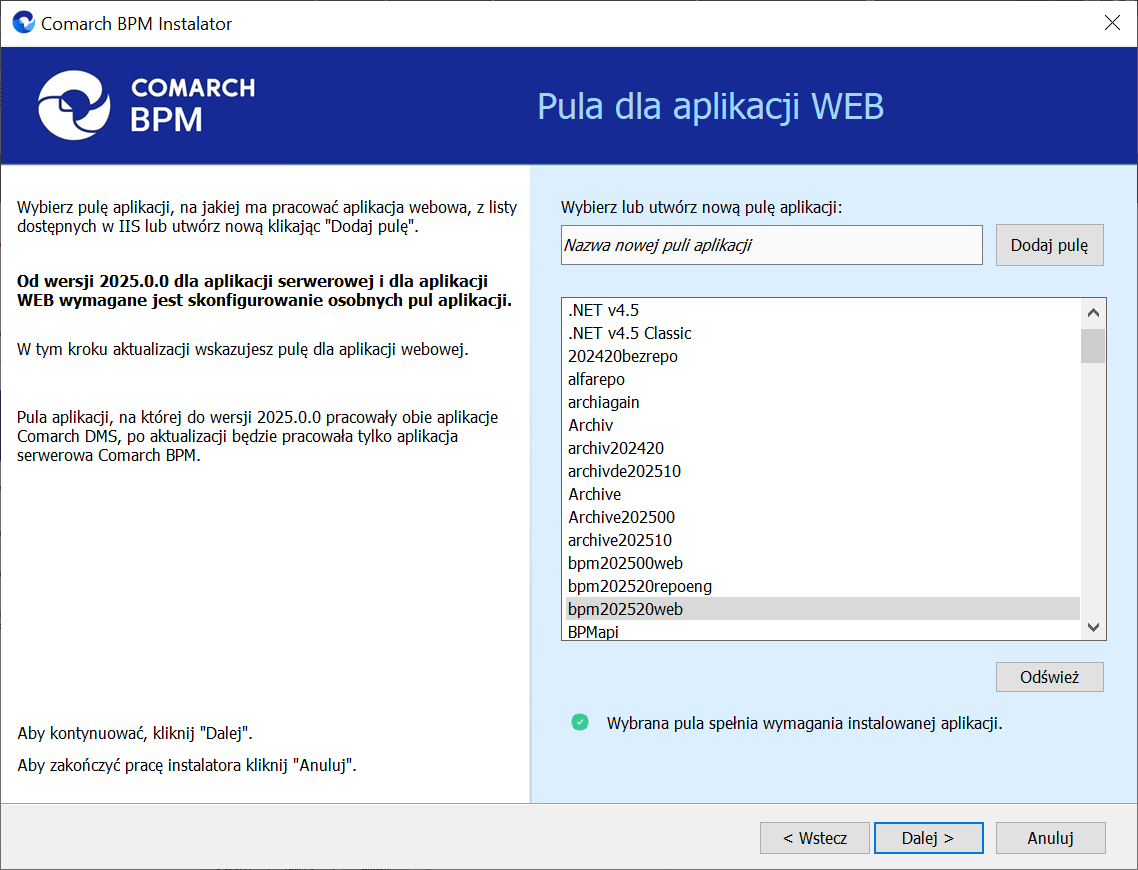The width and height of the screenshot is (1138, 870).
Task: Select the "archivde202510" pool
Action: pos(822,471)
